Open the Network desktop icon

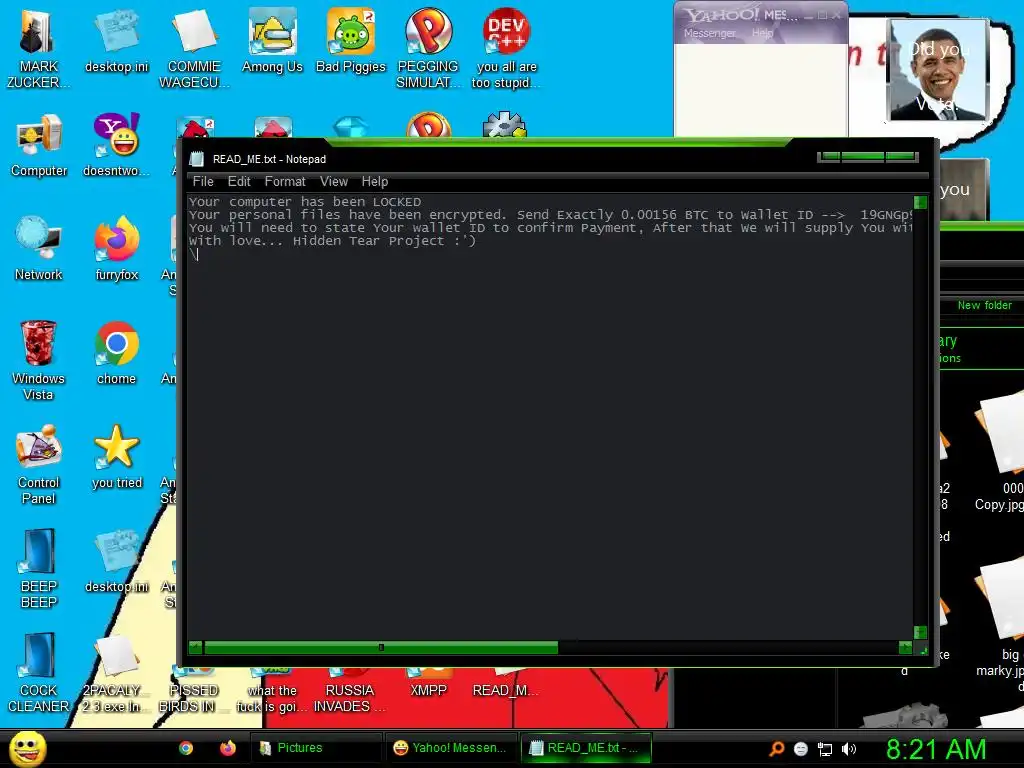39,248
